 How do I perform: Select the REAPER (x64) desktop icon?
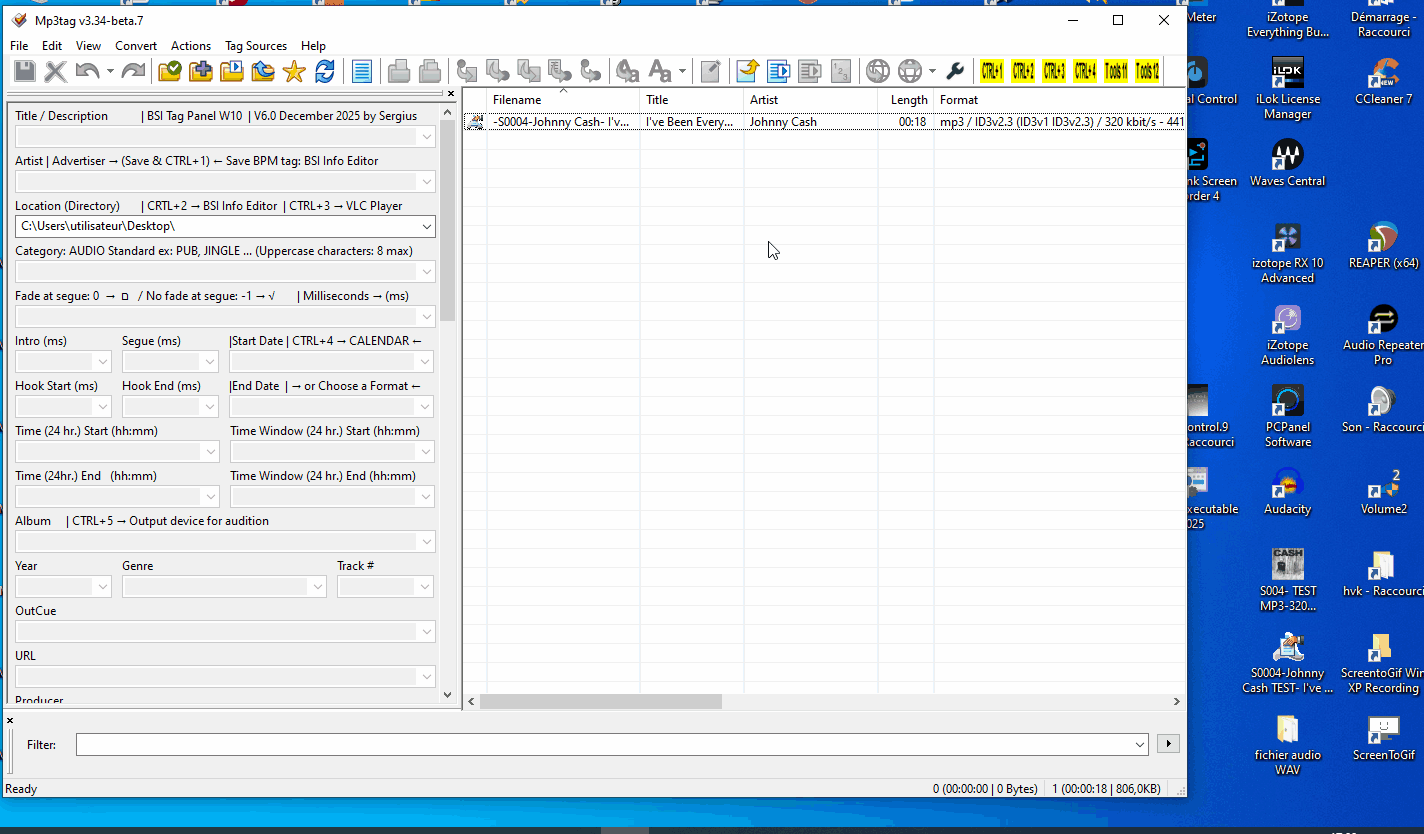click(1383, 245)
